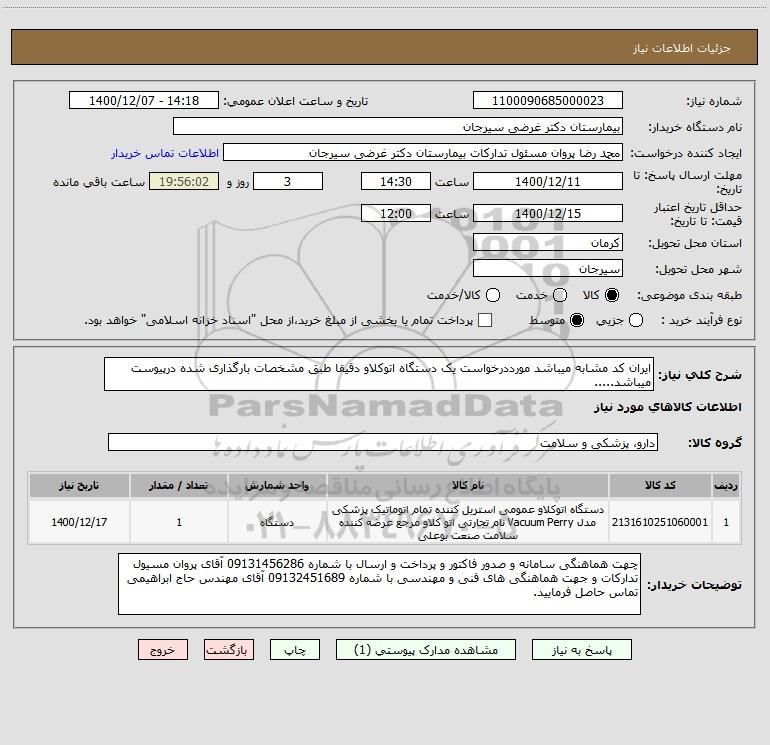Open the اطلاعات تماس خریدار link

tap(165, 153)
